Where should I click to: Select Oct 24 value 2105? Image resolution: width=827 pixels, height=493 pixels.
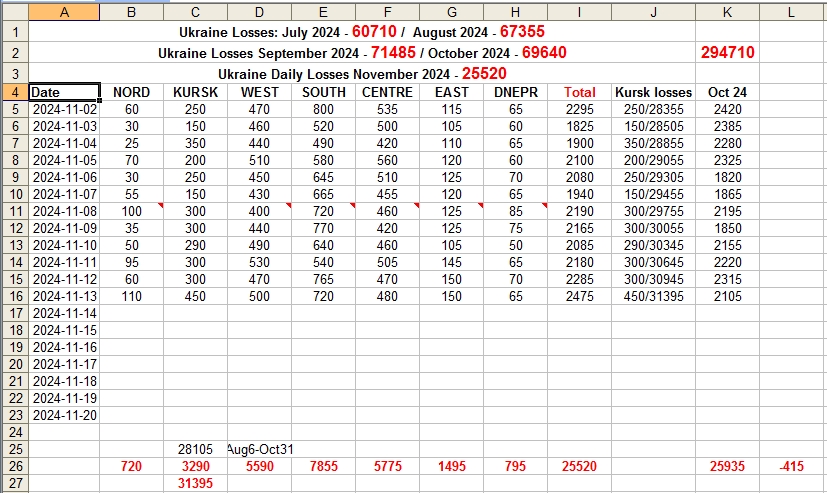click(727, 296)
